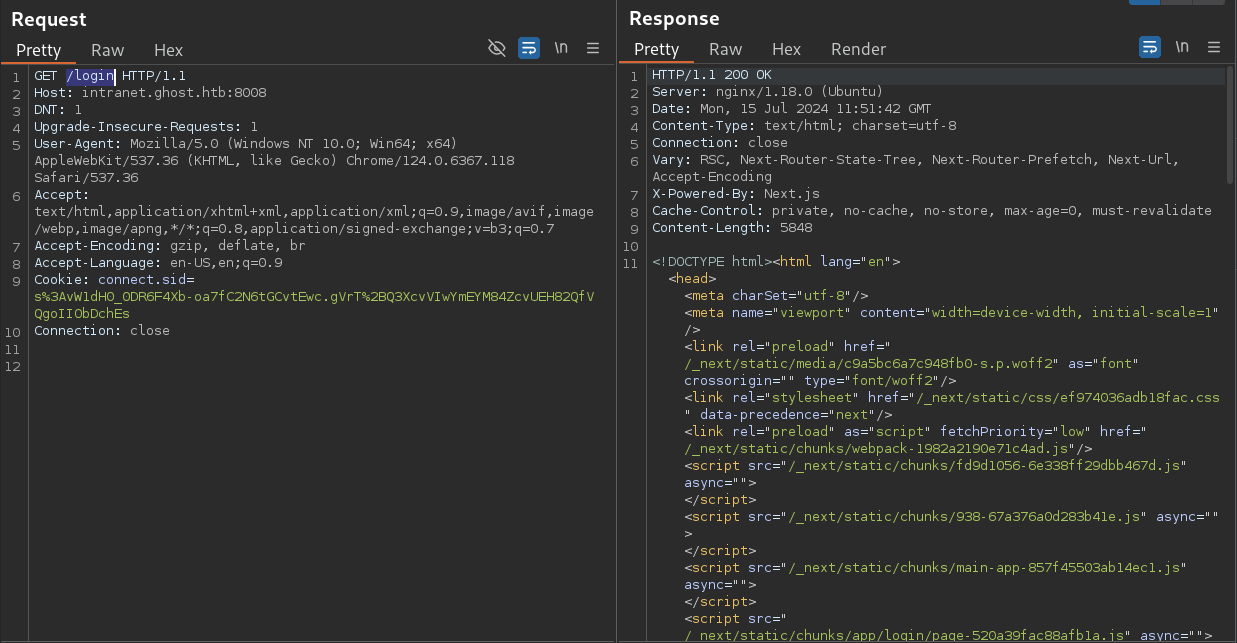Click the woff2 font preload href

click(x=870, y=364)
